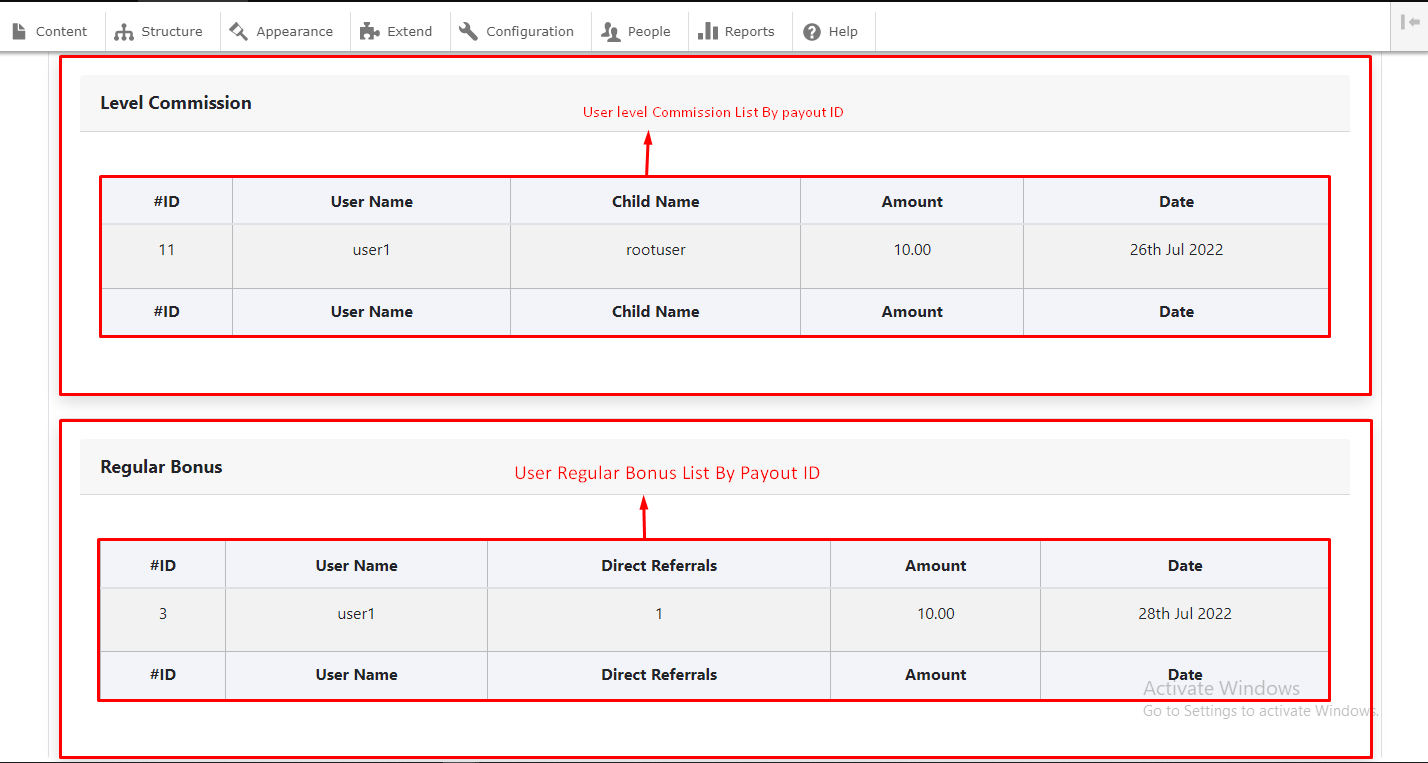Select the rootuser cell in Level Commission
The width and height of the screenshot is (1428, 763).
pyautogui.click(x=655, y=250)
